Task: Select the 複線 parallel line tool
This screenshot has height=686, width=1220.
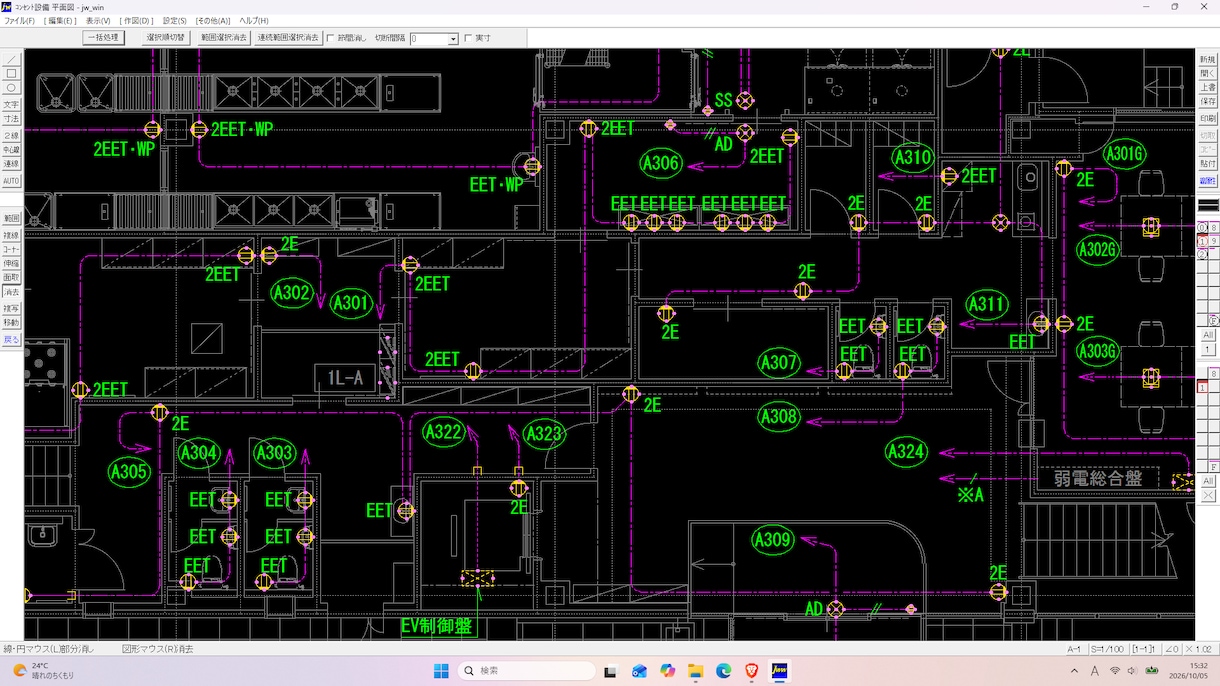Action: point(12,236)
